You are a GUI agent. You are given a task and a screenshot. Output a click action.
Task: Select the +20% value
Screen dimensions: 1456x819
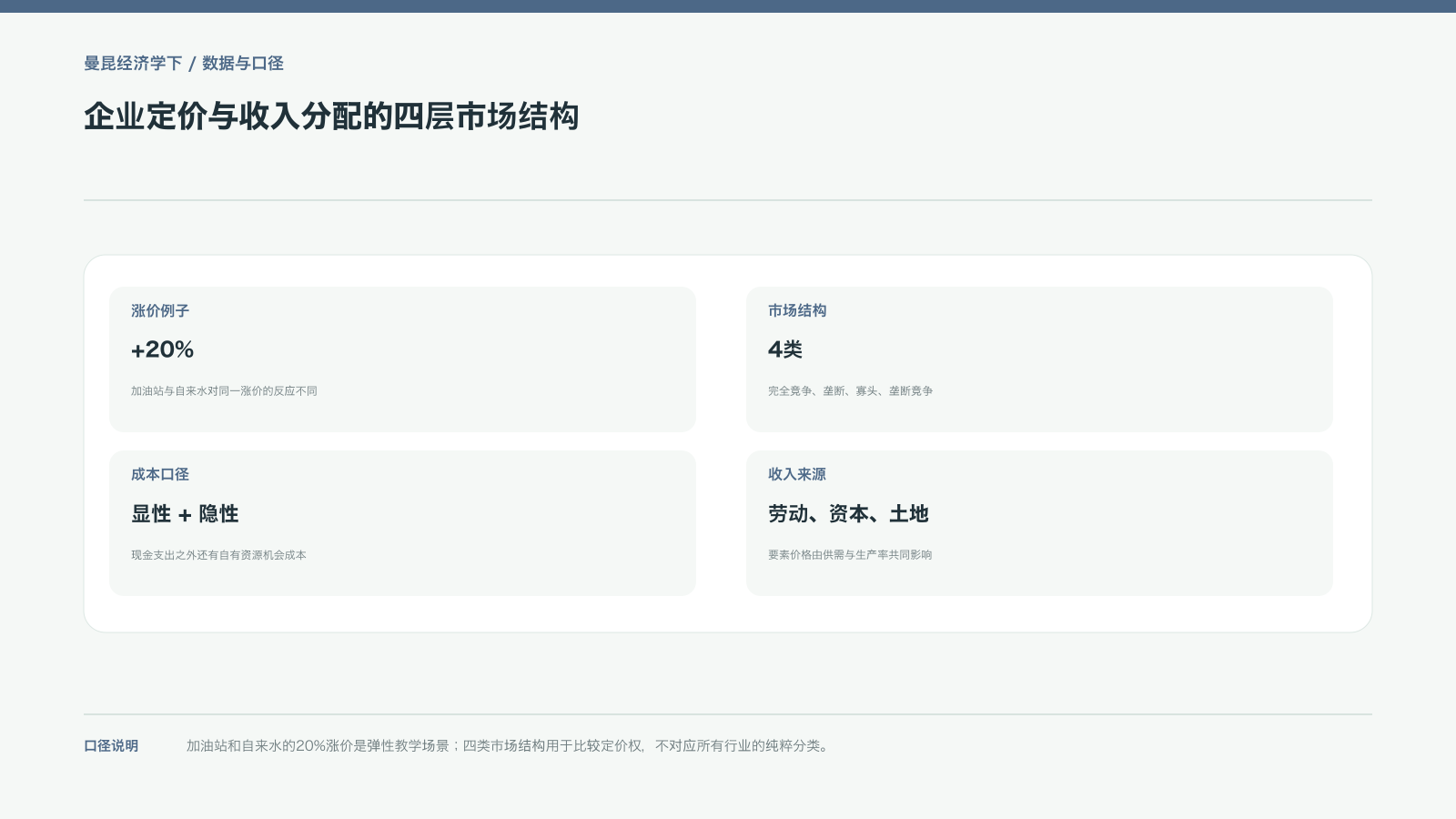pyautogui.click(x=162, y=349)
